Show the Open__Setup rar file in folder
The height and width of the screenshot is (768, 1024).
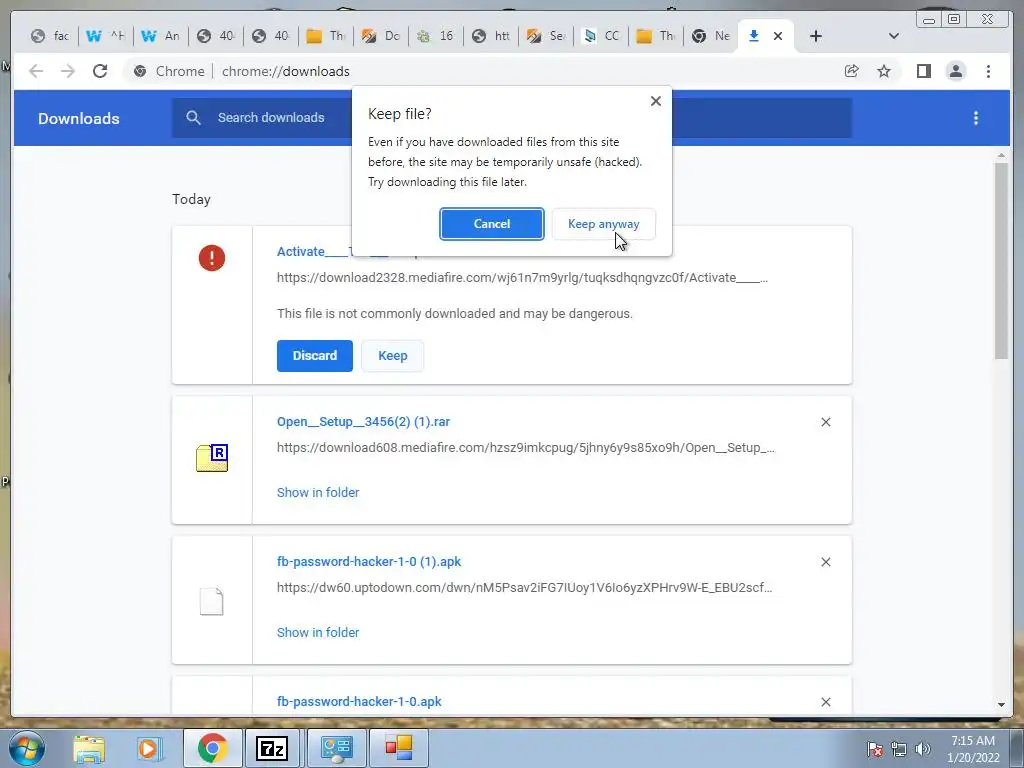318,492
